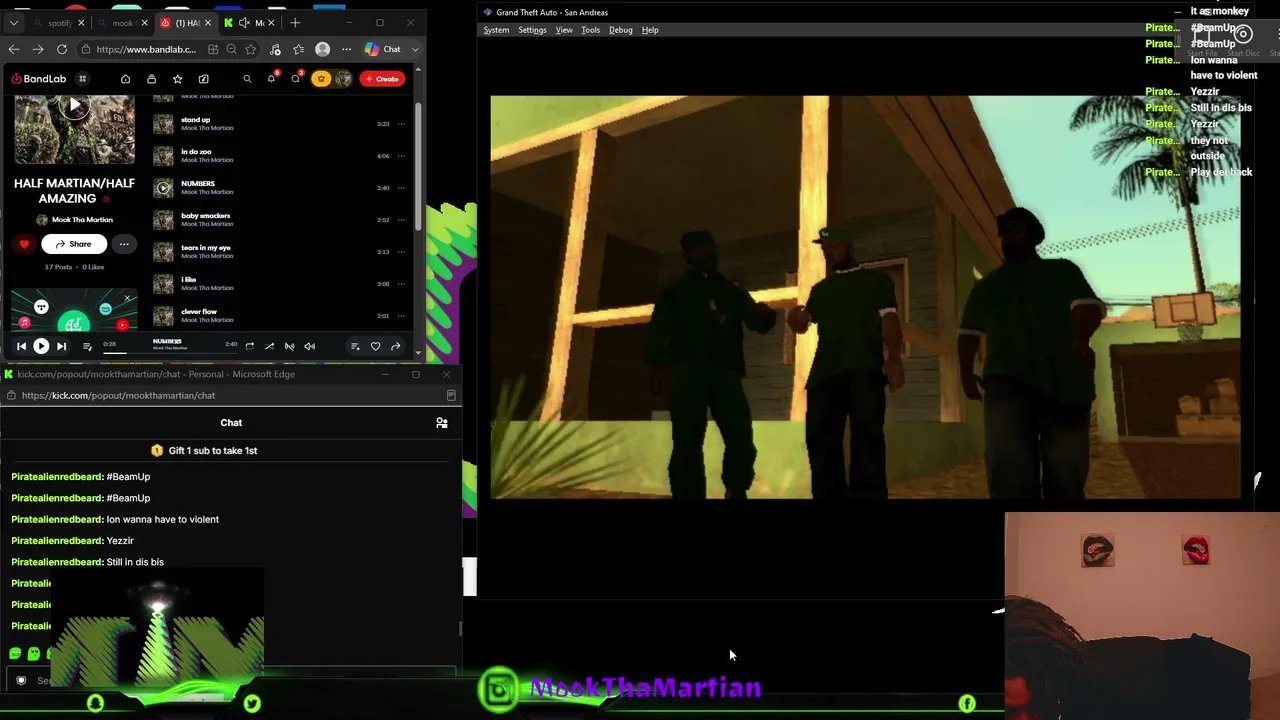This screenshot has width=1280, height=720.
Task: Open more options for 'baby smackers' track
Action: (401, 220)
